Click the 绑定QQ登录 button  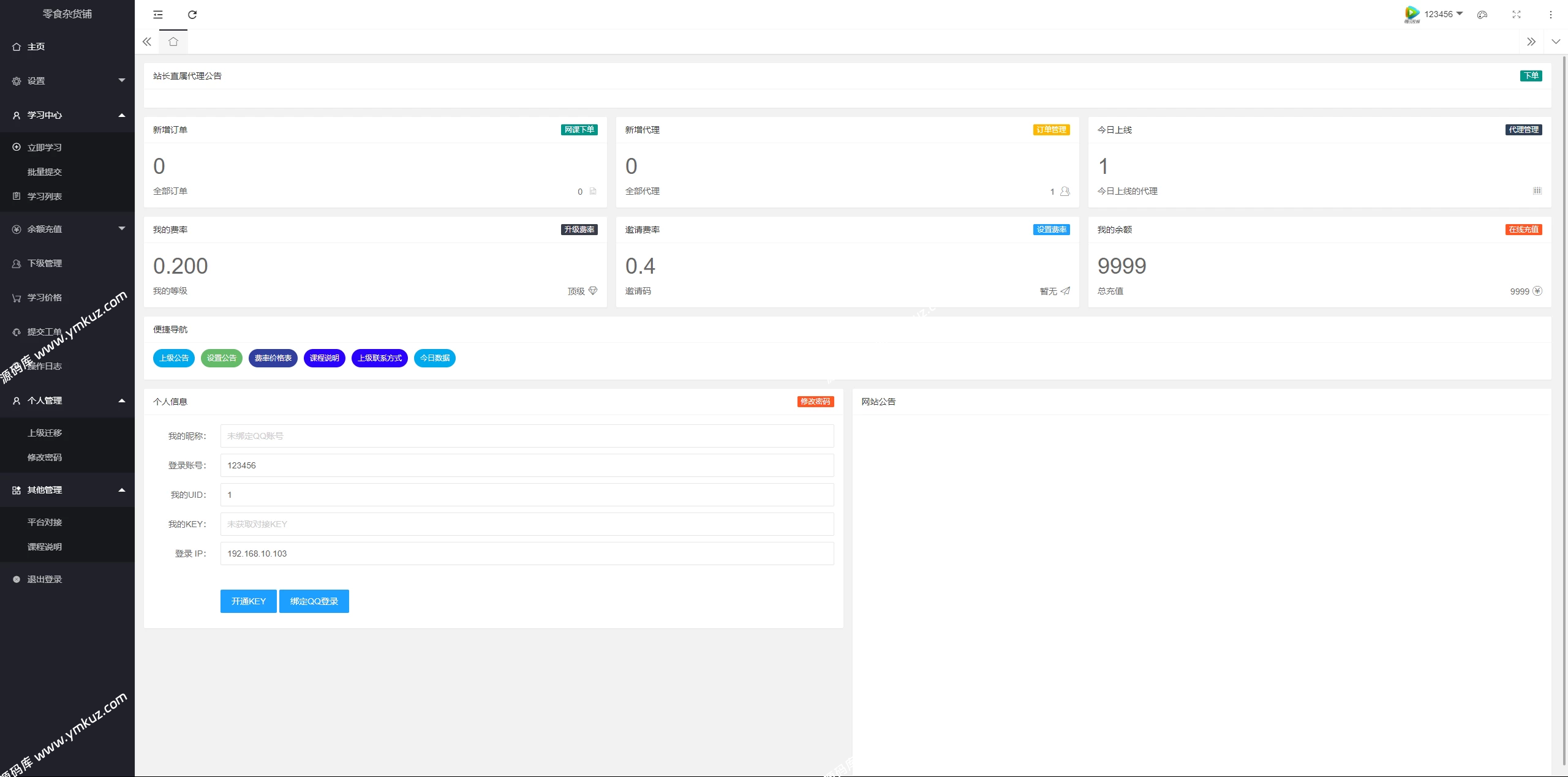click(x=314, y=601)
